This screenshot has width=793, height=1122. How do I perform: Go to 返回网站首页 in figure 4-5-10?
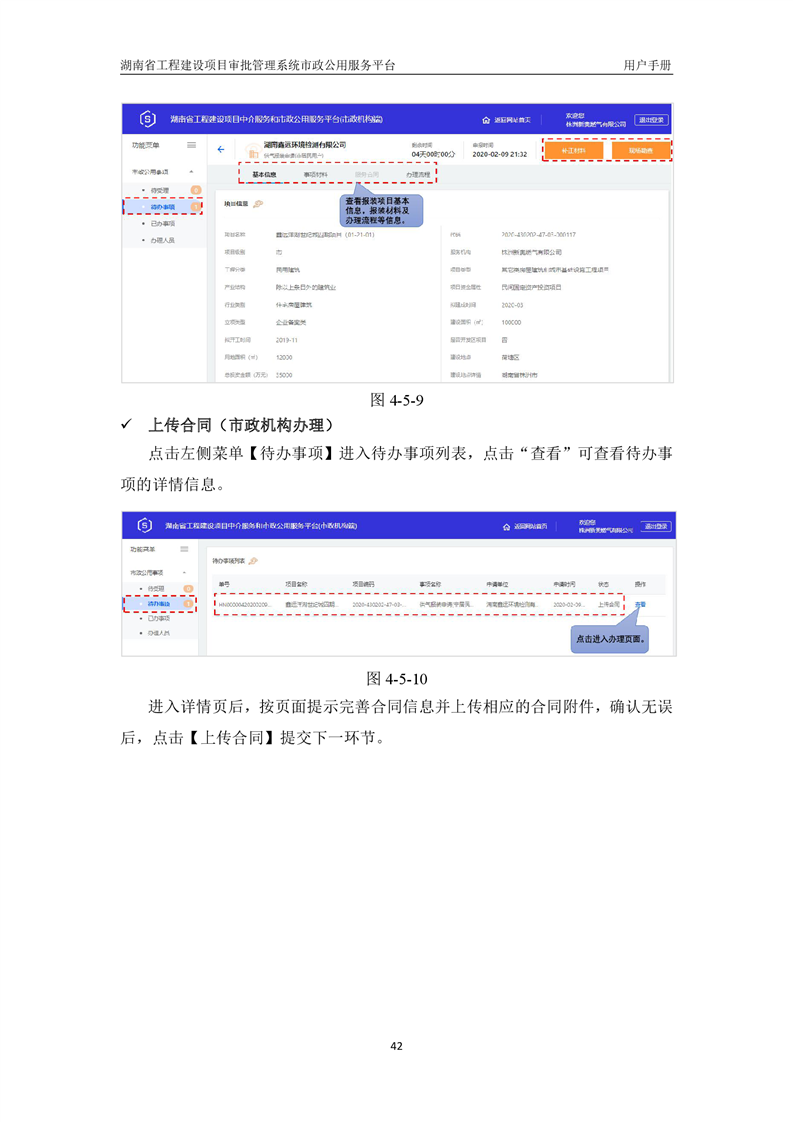click(525, 526)
